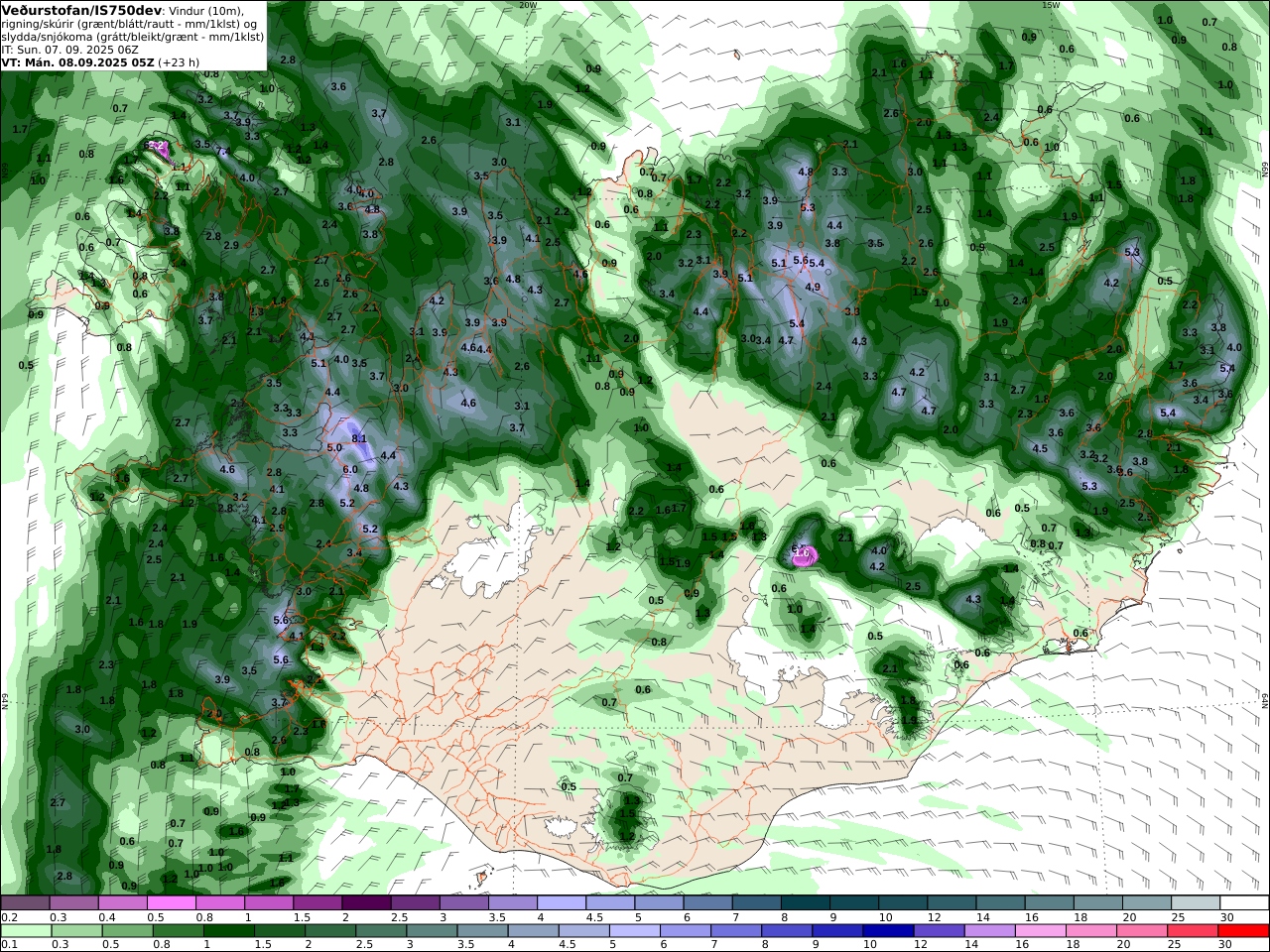Click the white upper swatch labeled 30

(1244, 902)
